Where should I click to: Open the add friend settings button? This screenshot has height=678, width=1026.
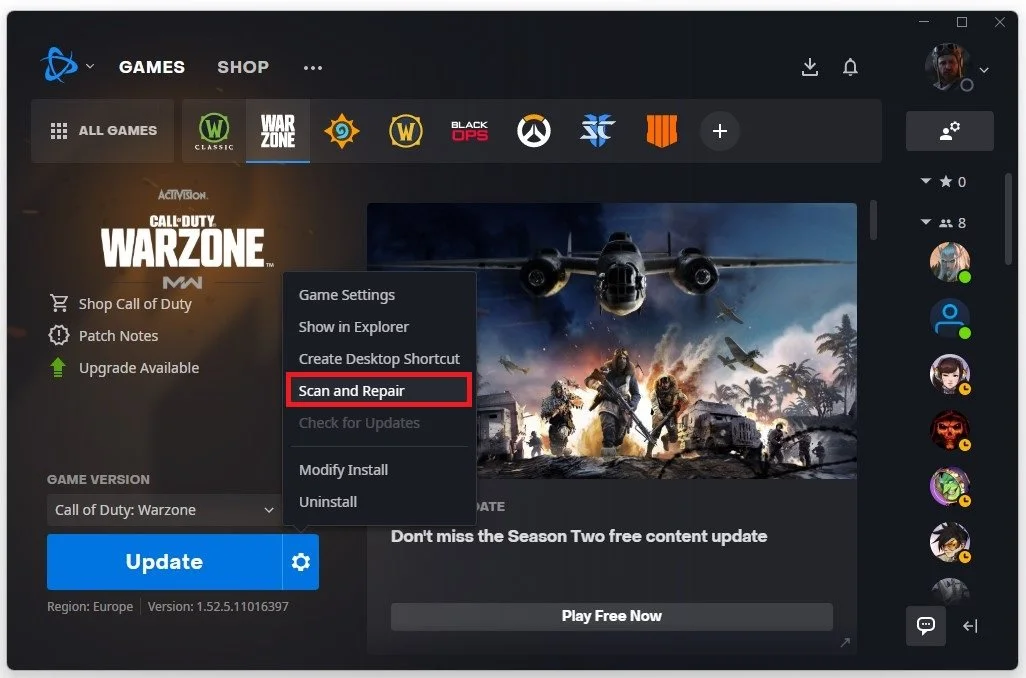pyautogui.click(x=949, y=131)
